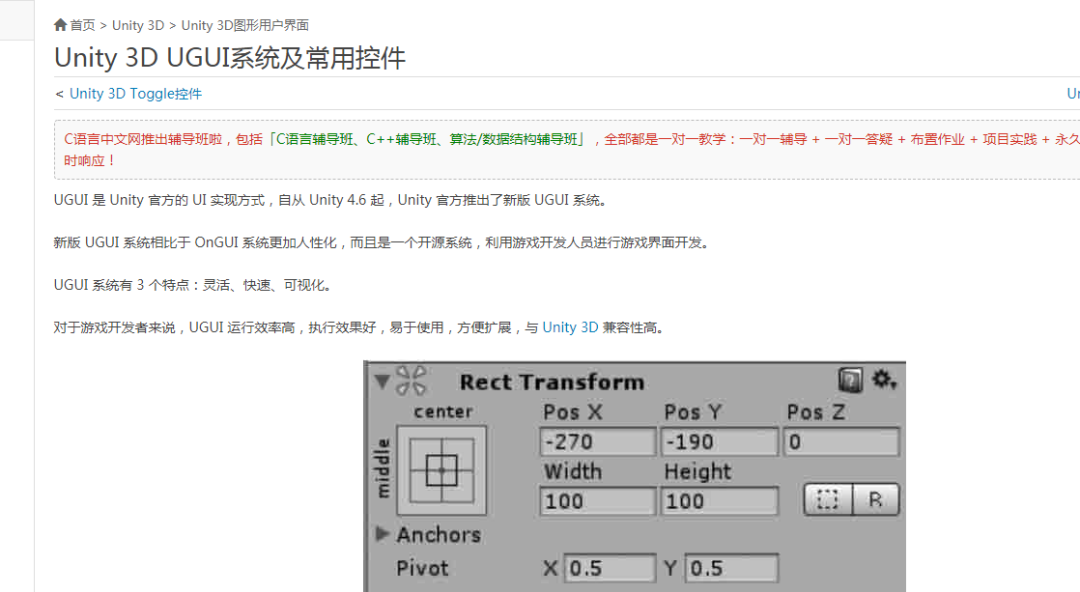The height and width of the screenshot is (592, 1080).
Task: Click the Pivot Y field
Action: (731, 568)
